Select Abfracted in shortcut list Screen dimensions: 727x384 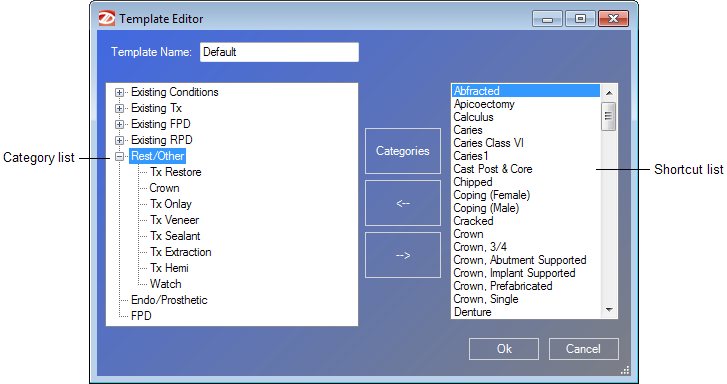(x=526, y=91)
